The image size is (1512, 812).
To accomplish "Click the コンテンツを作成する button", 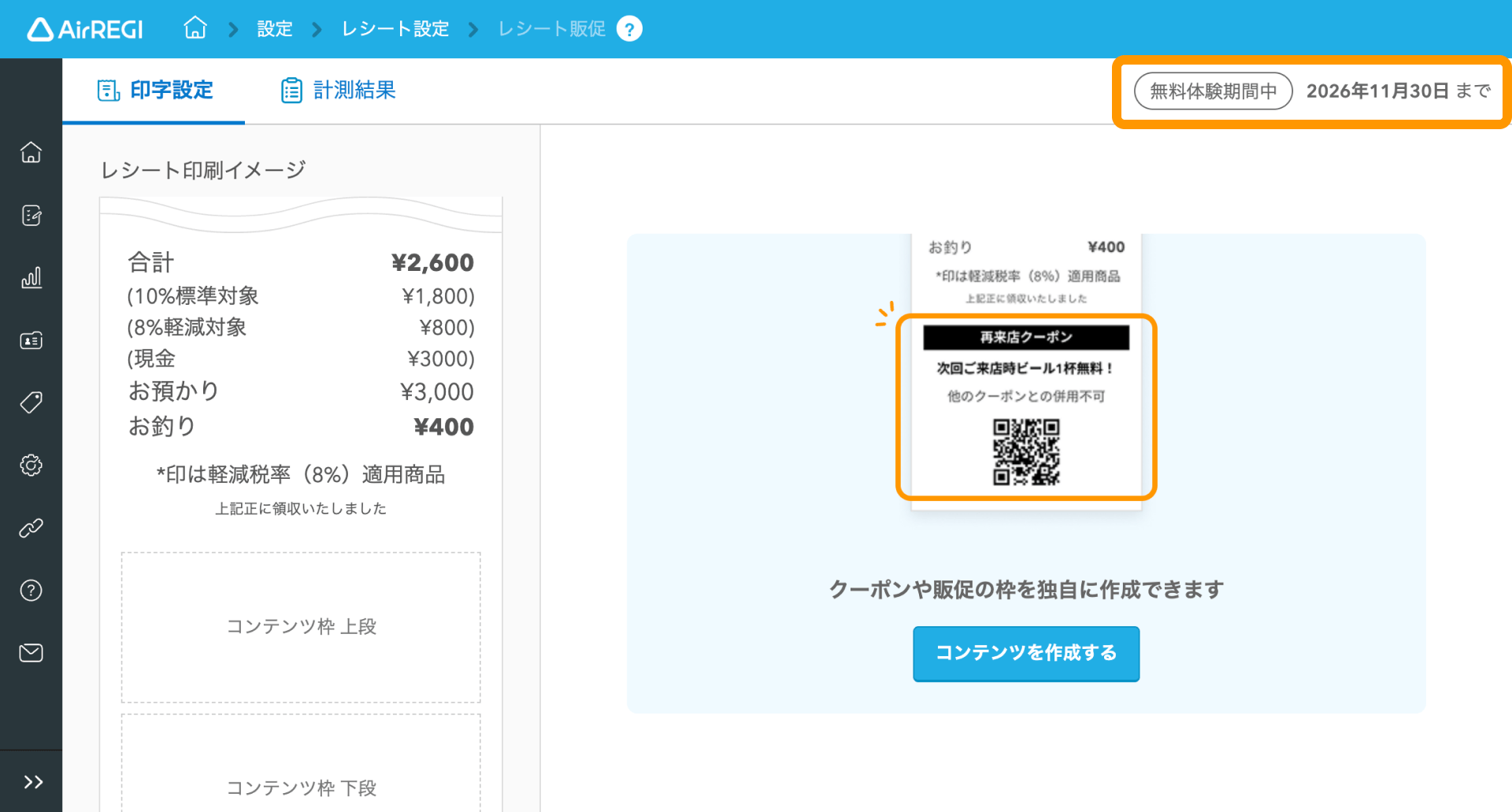I will pos(1026,654).
